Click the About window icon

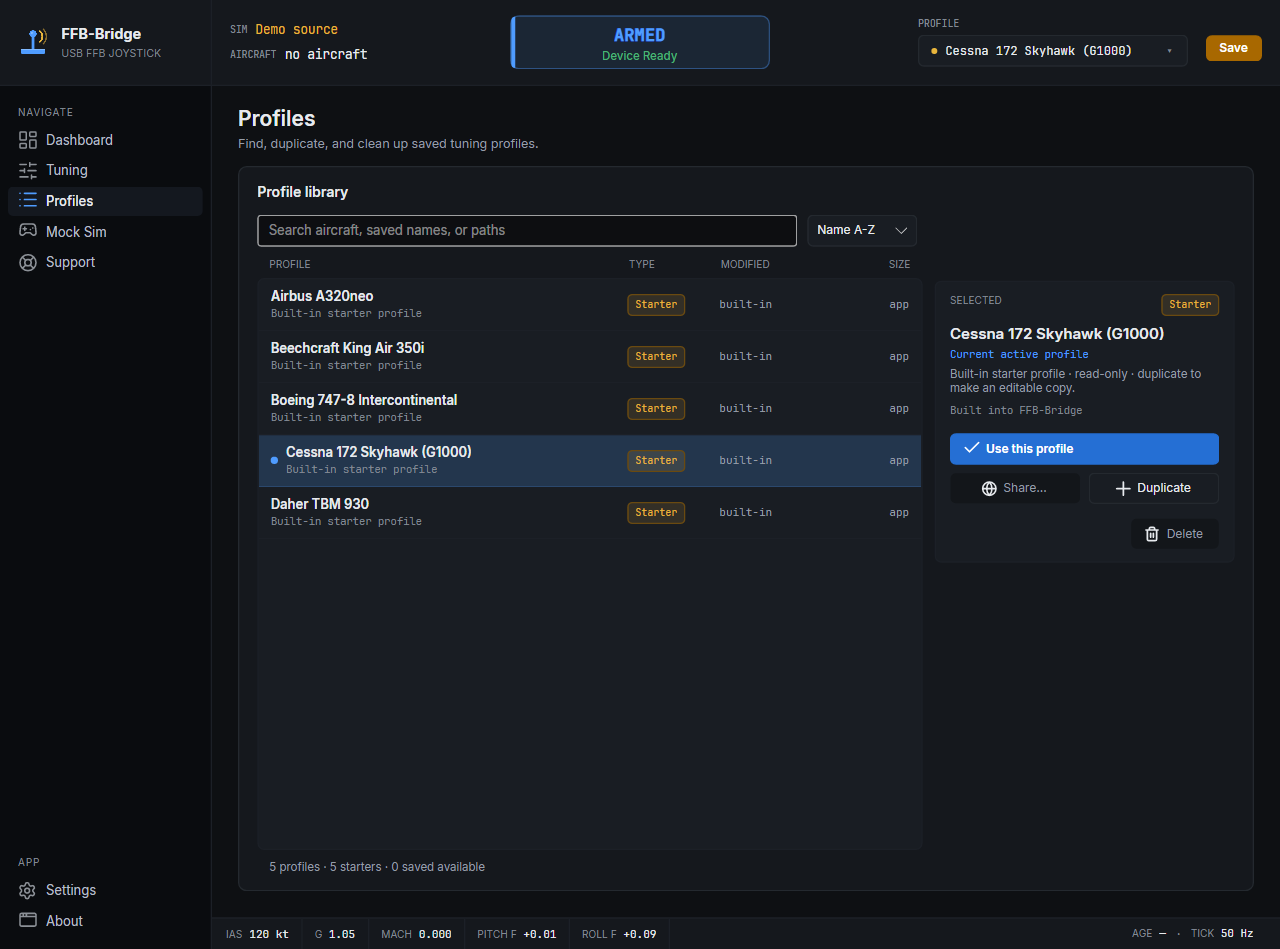[28, 921]
